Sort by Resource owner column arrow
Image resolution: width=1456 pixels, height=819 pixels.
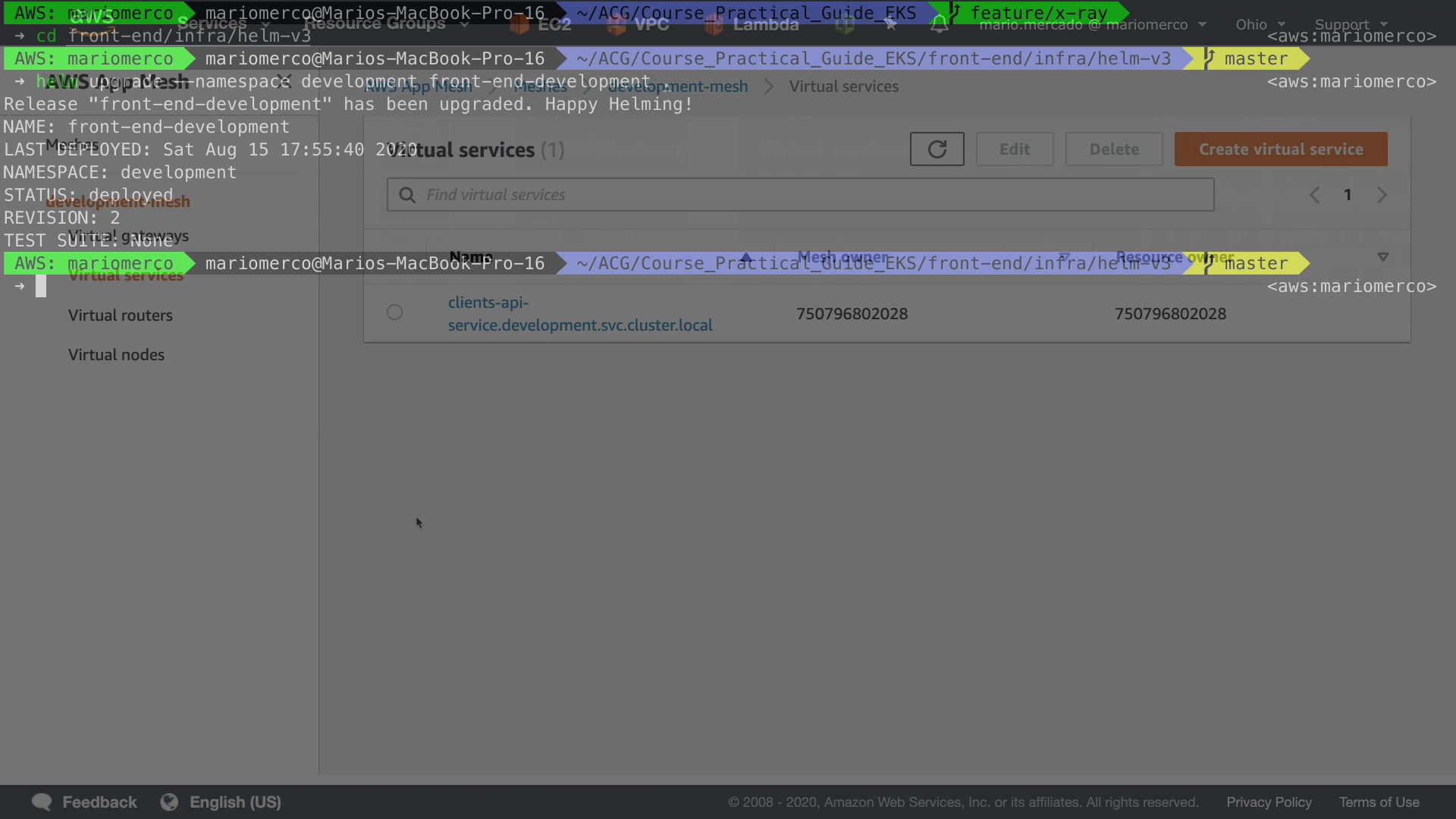1382,257
